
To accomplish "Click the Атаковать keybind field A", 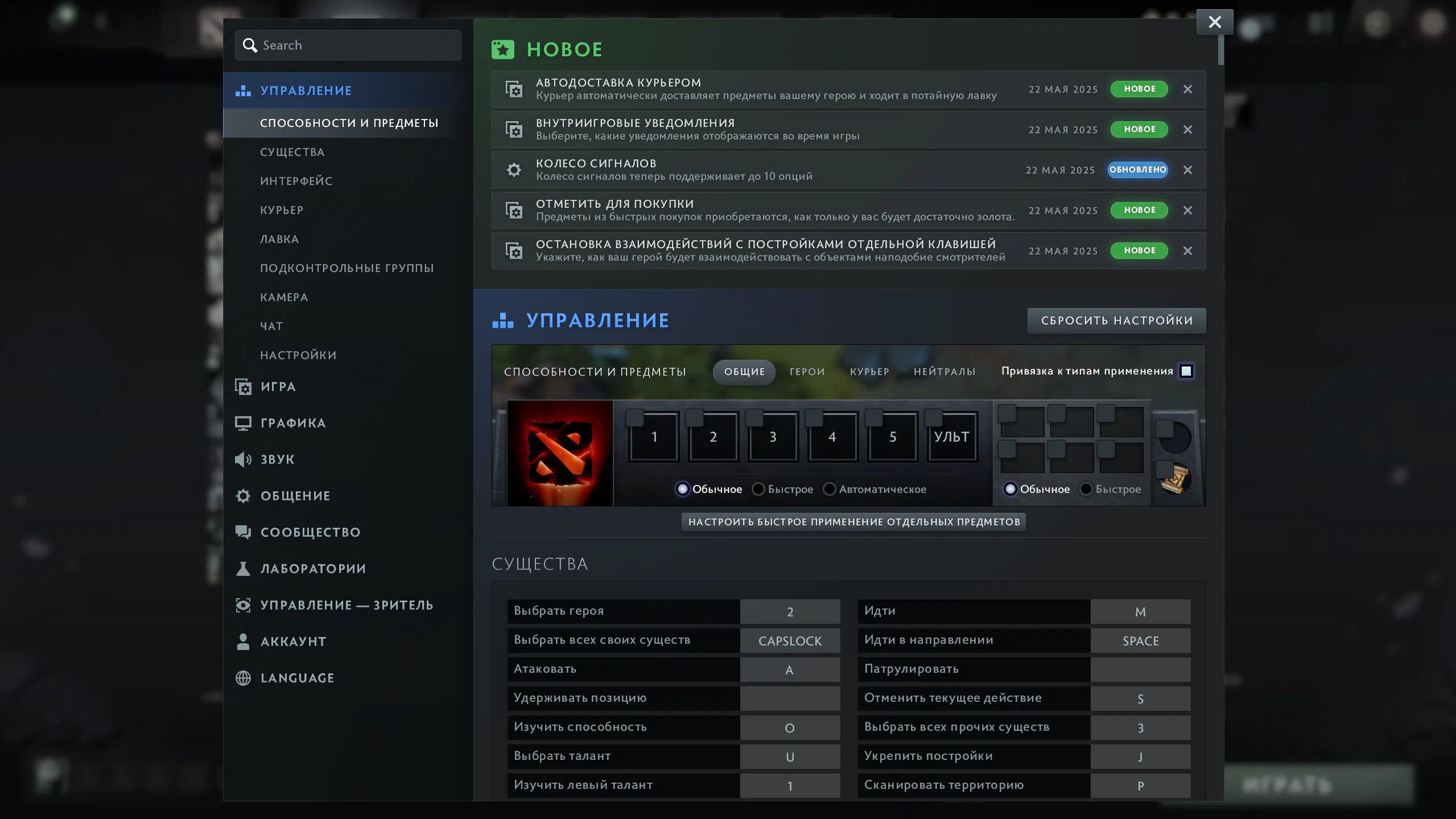I will click(x=790, y=670).
